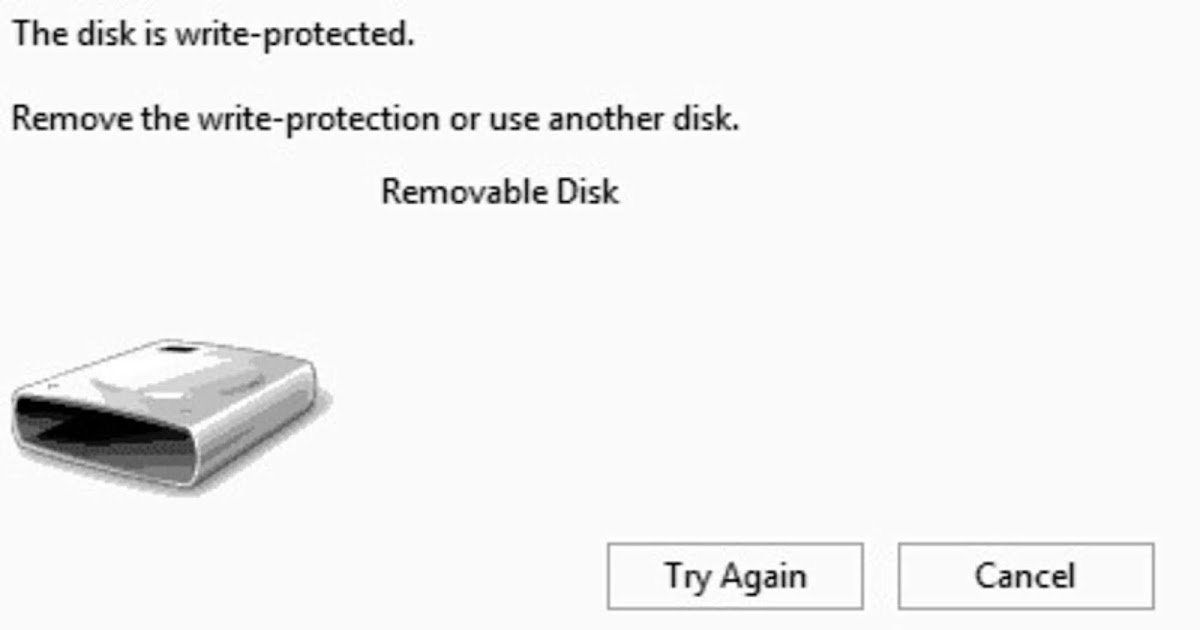Image resolution: width=1200 pixels, height=630 pixels.
Task: Dismiss the dialog using Cancel
Action: click(x=1026, y=576)
